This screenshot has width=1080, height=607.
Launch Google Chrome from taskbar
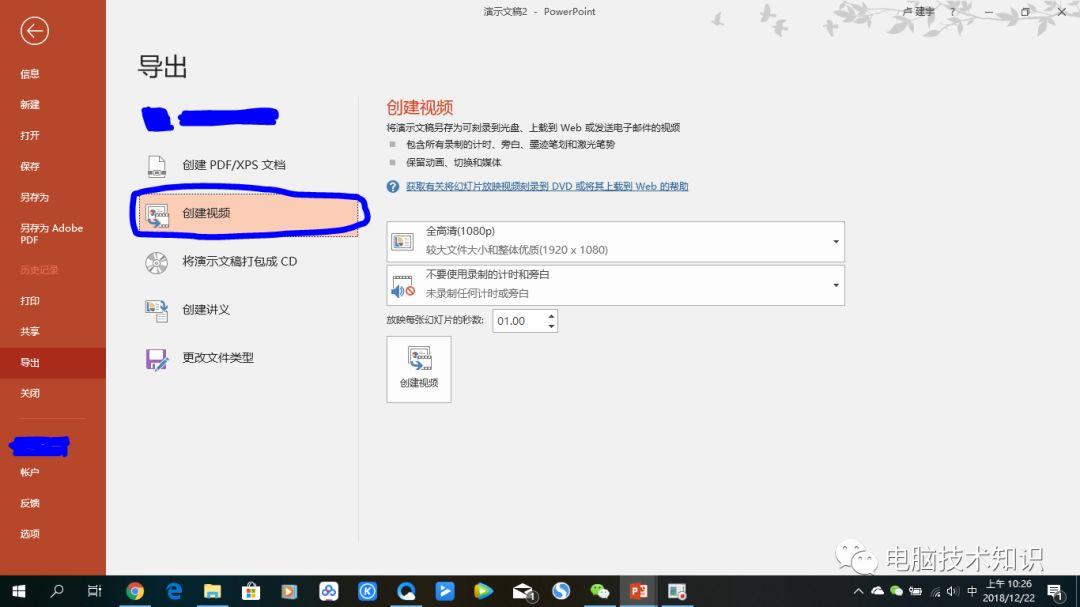[x=135, y=591]
